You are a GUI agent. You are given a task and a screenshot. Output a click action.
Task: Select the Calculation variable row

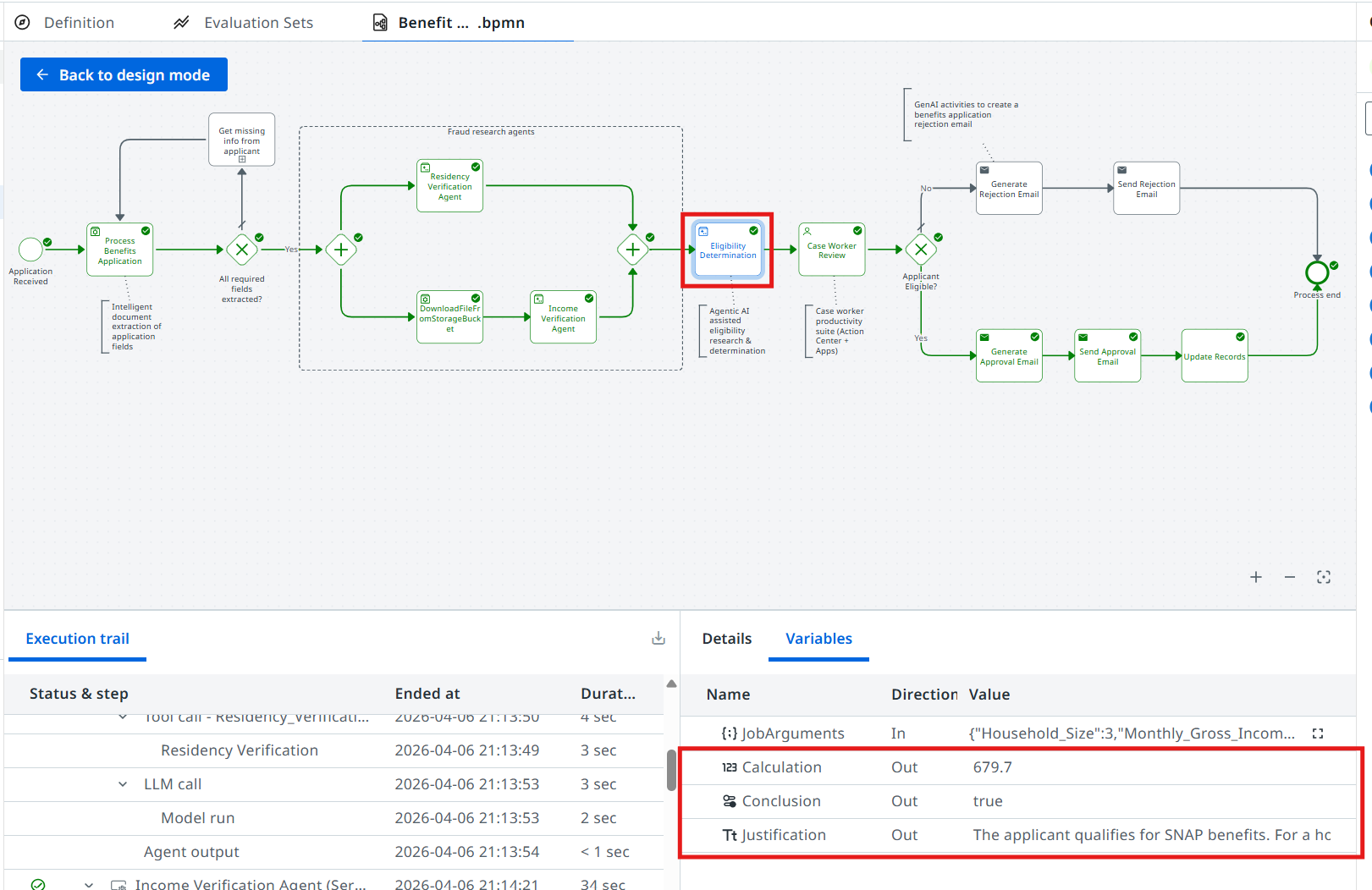[1020, 767]
